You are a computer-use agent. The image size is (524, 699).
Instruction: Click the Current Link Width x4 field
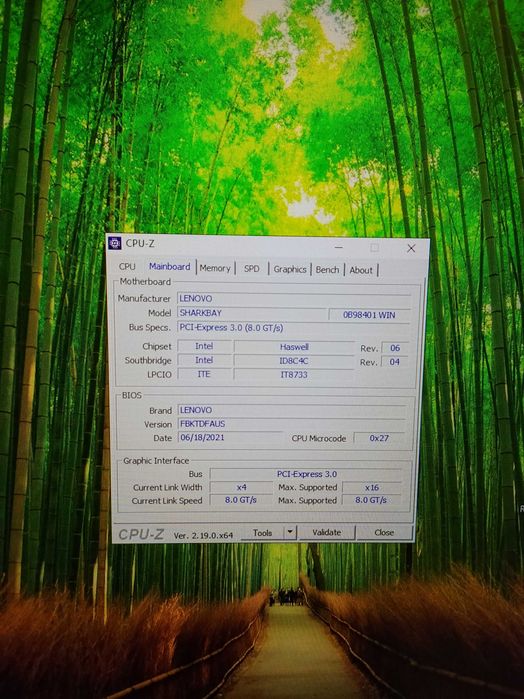241,487
